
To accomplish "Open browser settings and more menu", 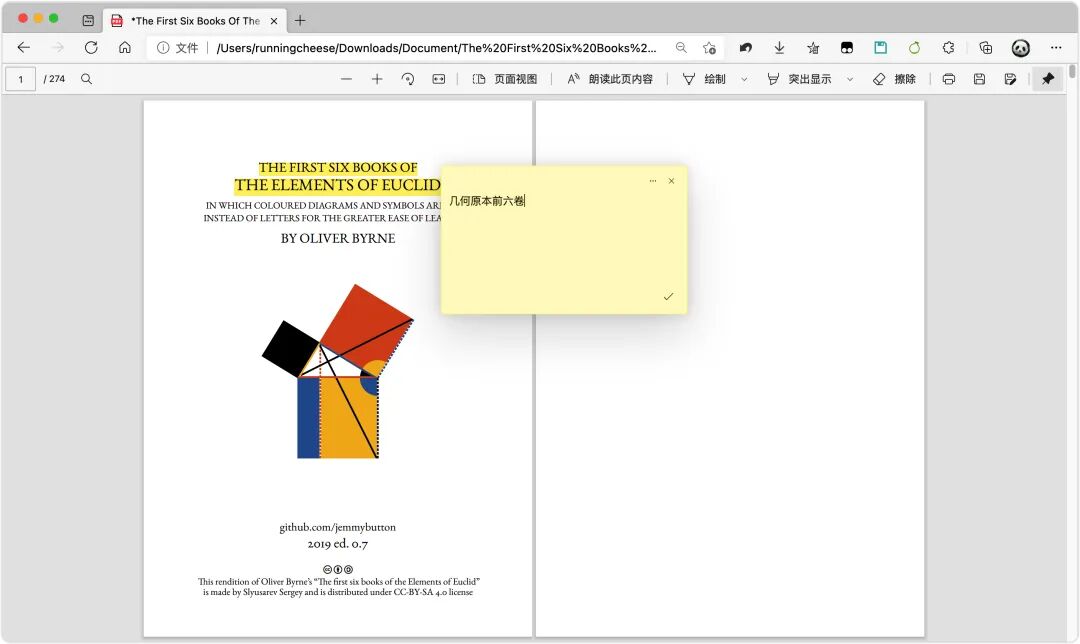I will tap(1056, 48).
